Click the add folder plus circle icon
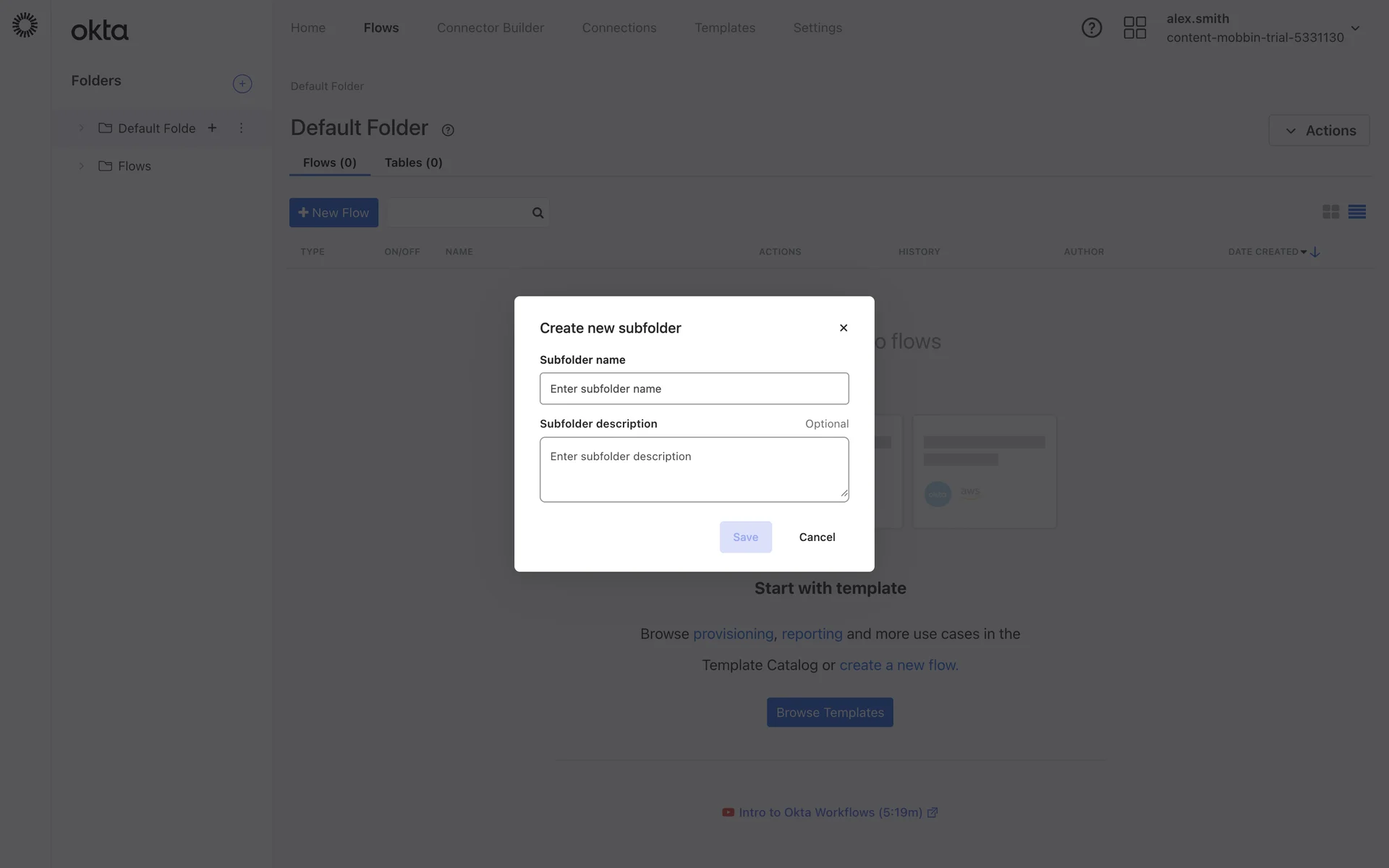This screenshot has height=868, width=1389. (242, 84)
